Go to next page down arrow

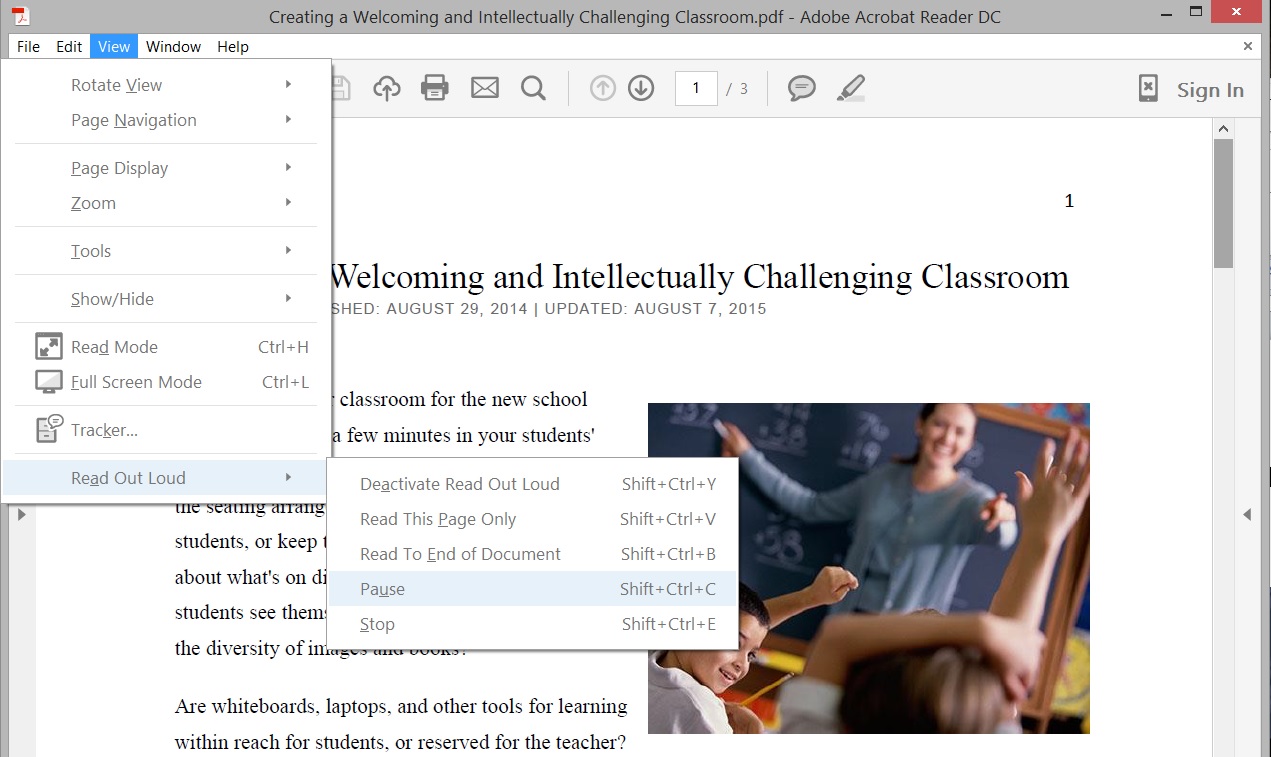(x=641, y=88)
